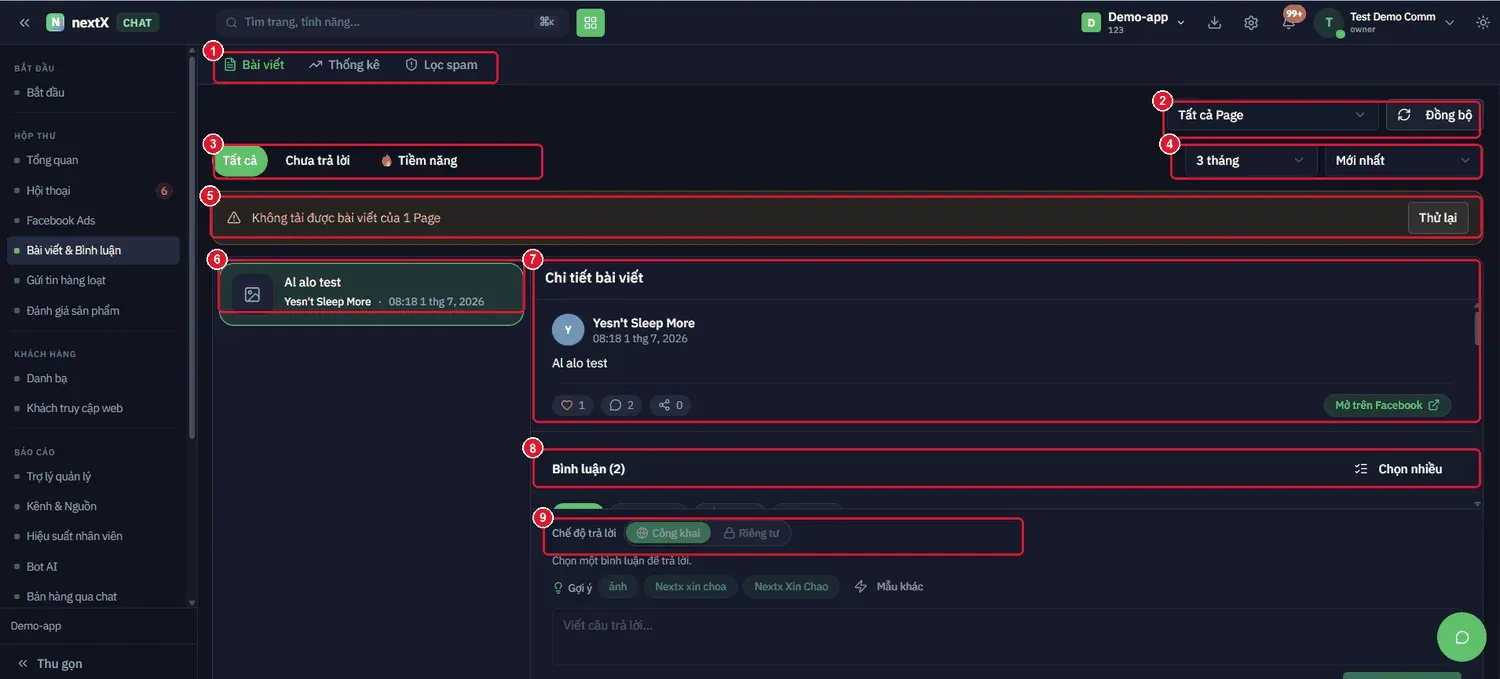Enable Chọn nhiều multi-select for comments
Screen dimensions: 1500x679
[x=1398, y=469]
